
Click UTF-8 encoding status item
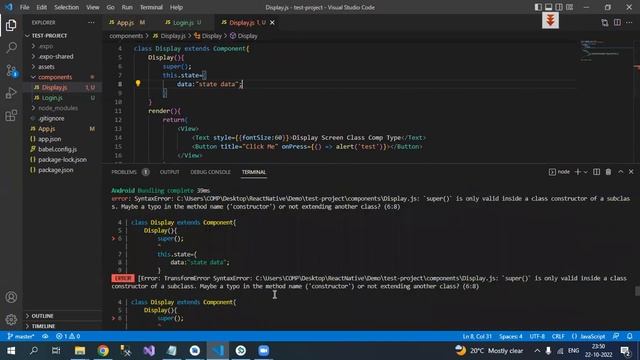point(537,336)
